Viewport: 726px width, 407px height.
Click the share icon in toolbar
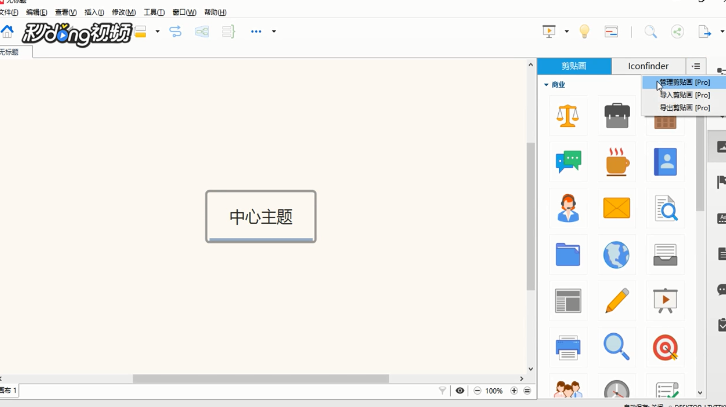tap(677, 31)
